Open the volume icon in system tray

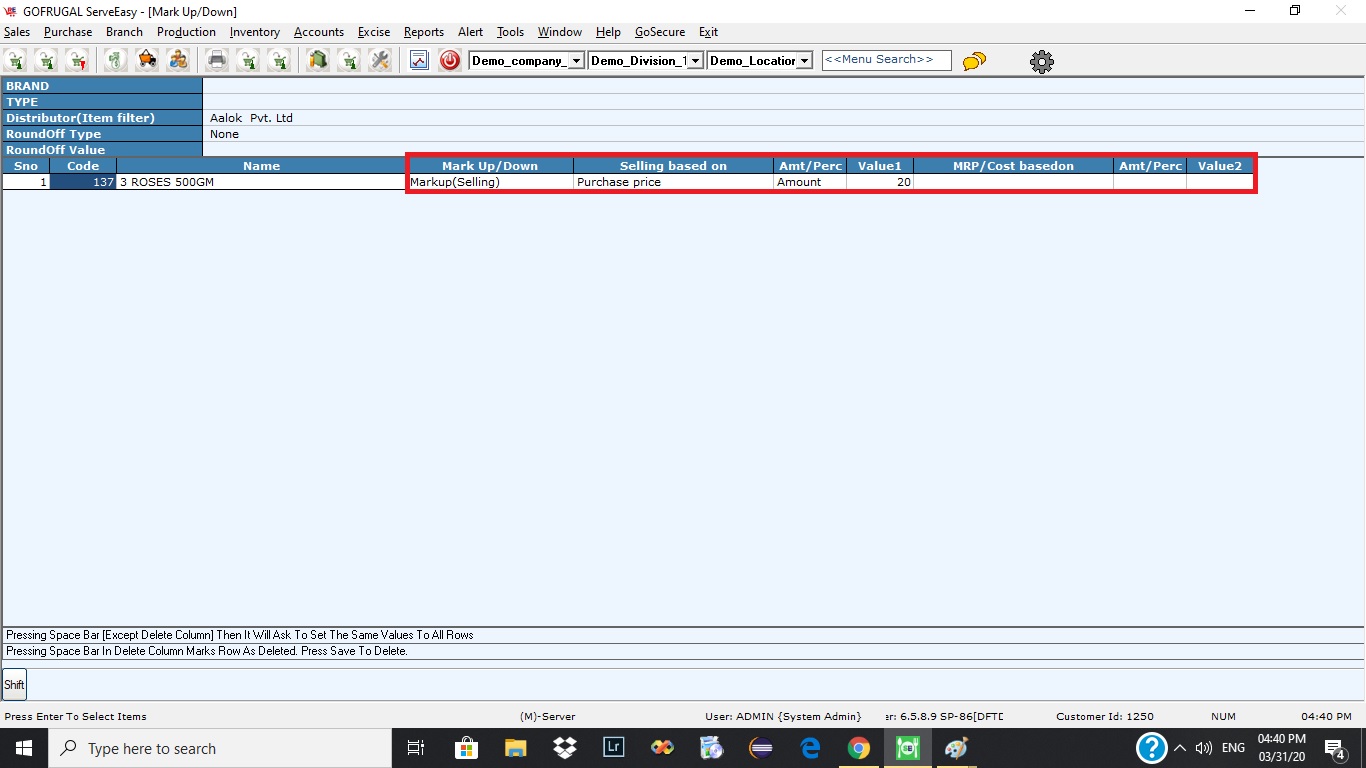1204,748
